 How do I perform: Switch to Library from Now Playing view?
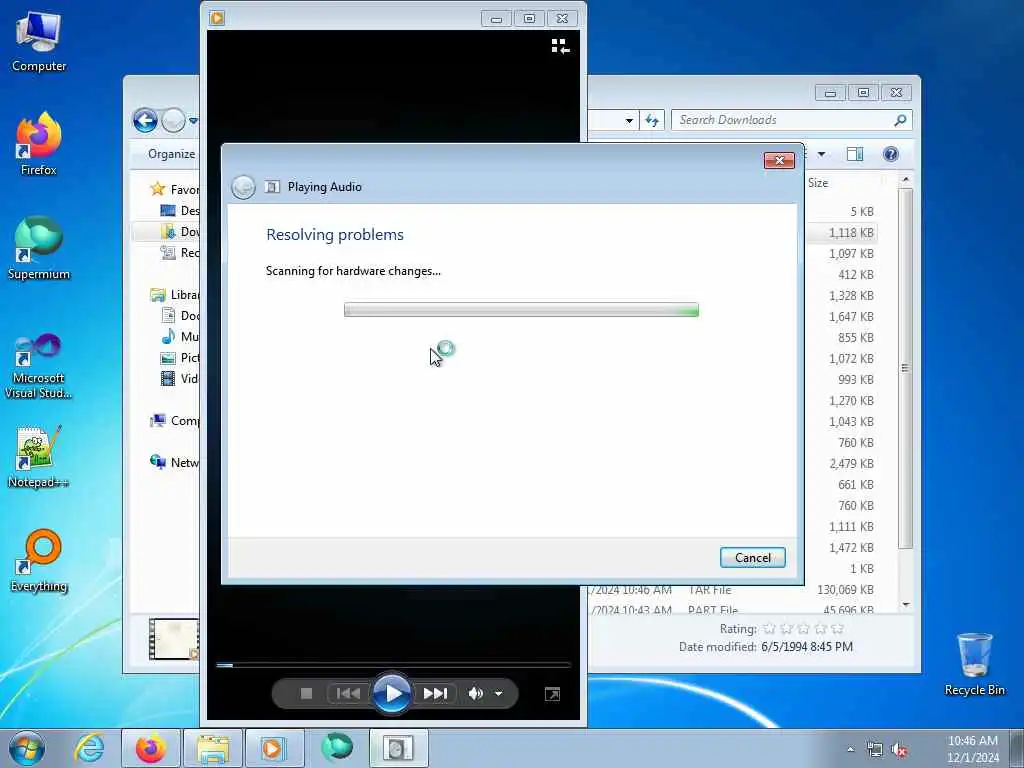click(x=560, y=46)
